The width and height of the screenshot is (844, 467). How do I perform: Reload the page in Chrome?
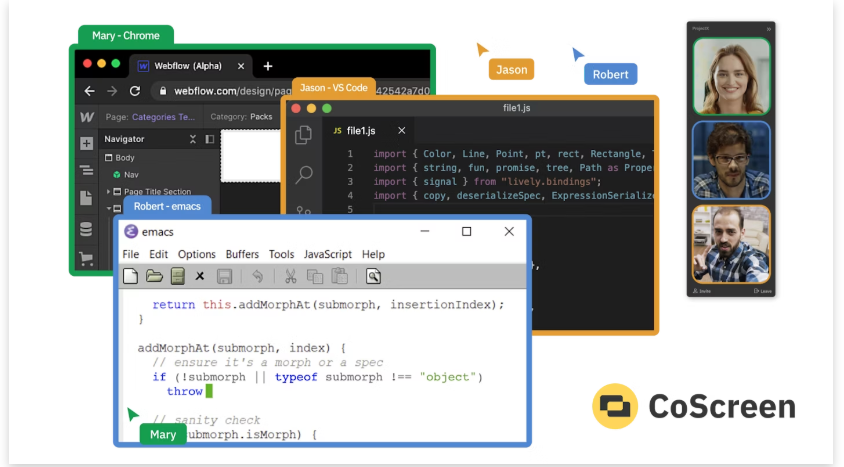pos(133,91)
